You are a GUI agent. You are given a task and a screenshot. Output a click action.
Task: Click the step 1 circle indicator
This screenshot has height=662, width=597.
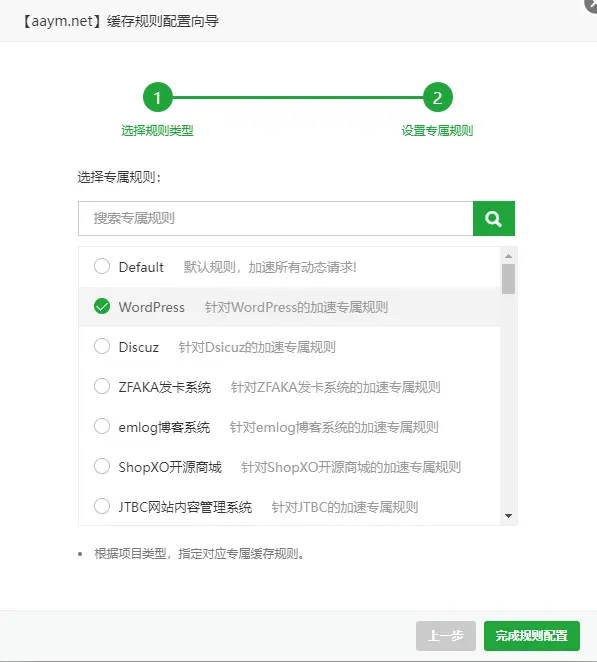tap(157, 97)
